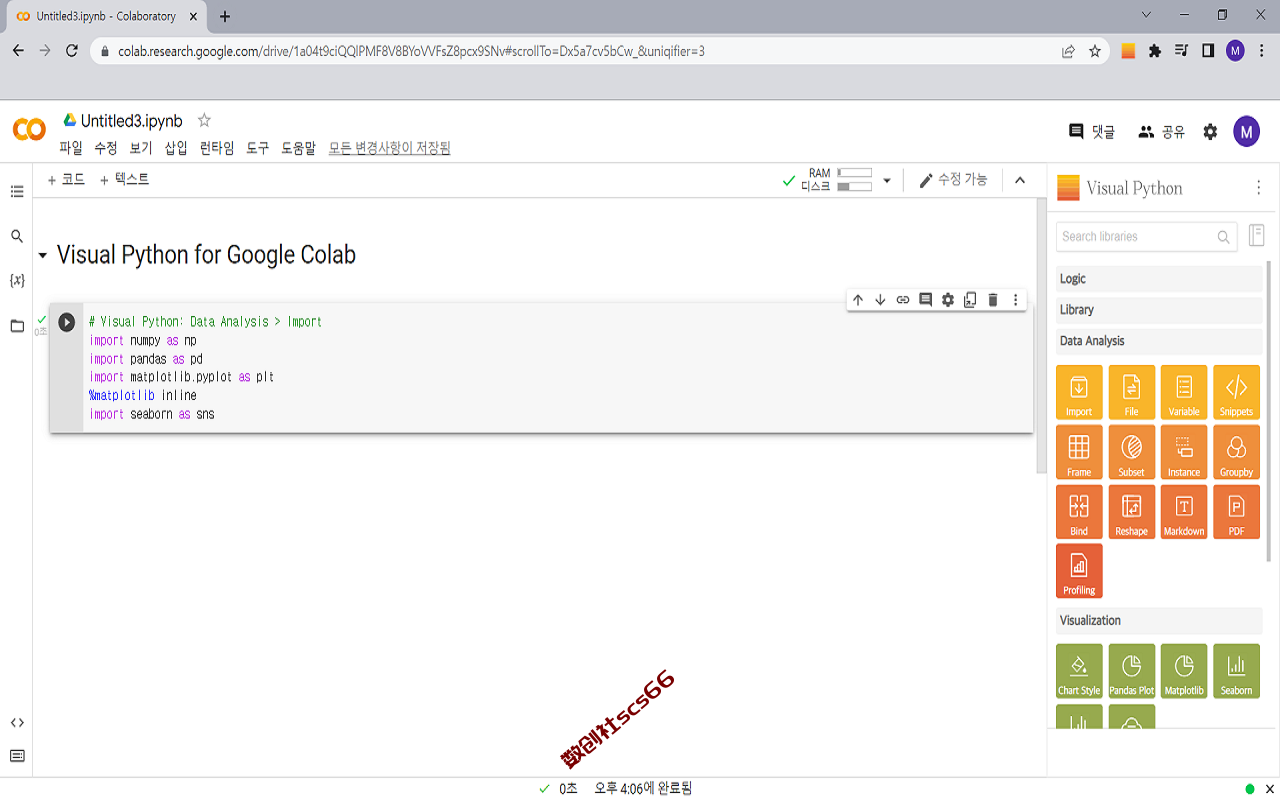
Task: Select the Reshape tool
Action: tap(1131, 512)
